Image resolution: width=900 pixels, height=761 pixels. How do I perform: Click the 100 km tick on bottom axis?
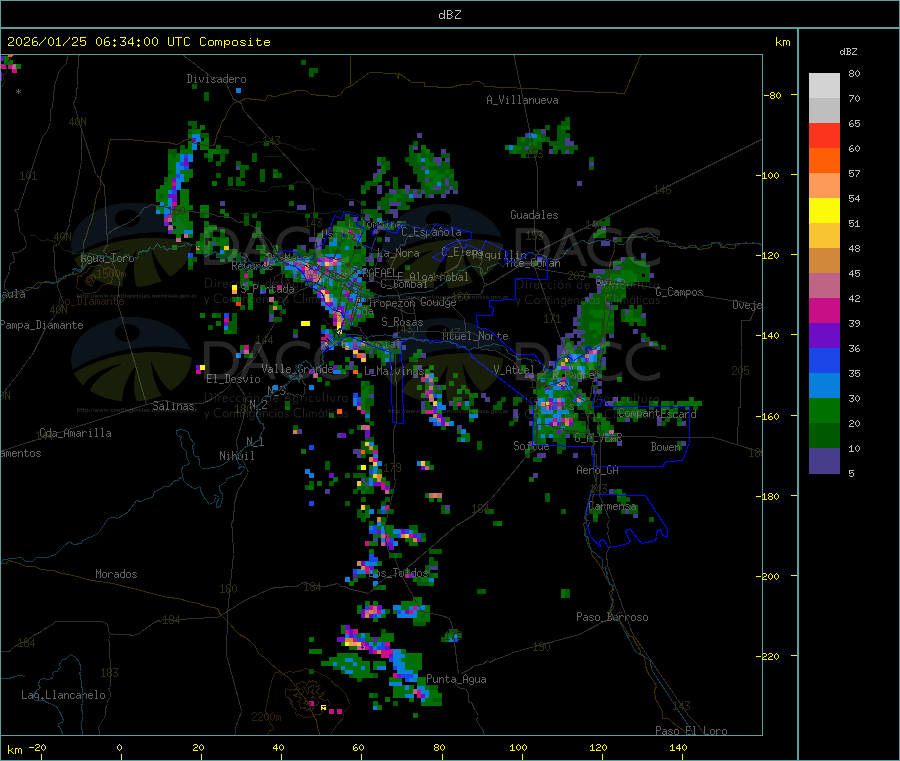(x=518, y=747)
